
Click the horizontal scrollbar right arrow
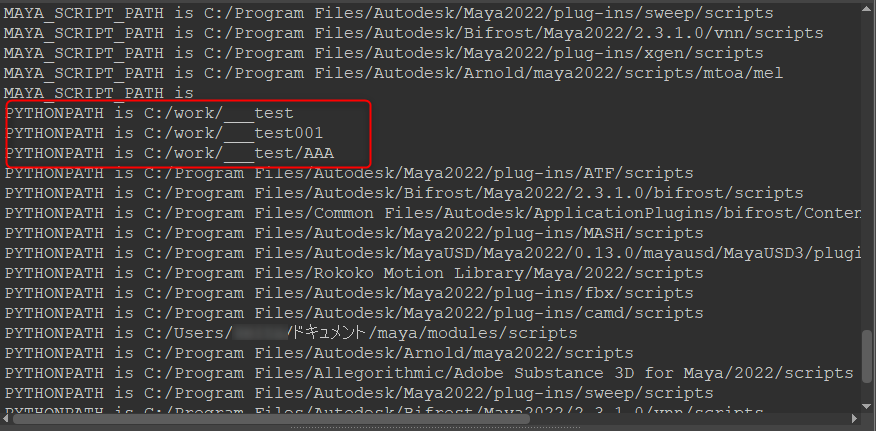854,419
